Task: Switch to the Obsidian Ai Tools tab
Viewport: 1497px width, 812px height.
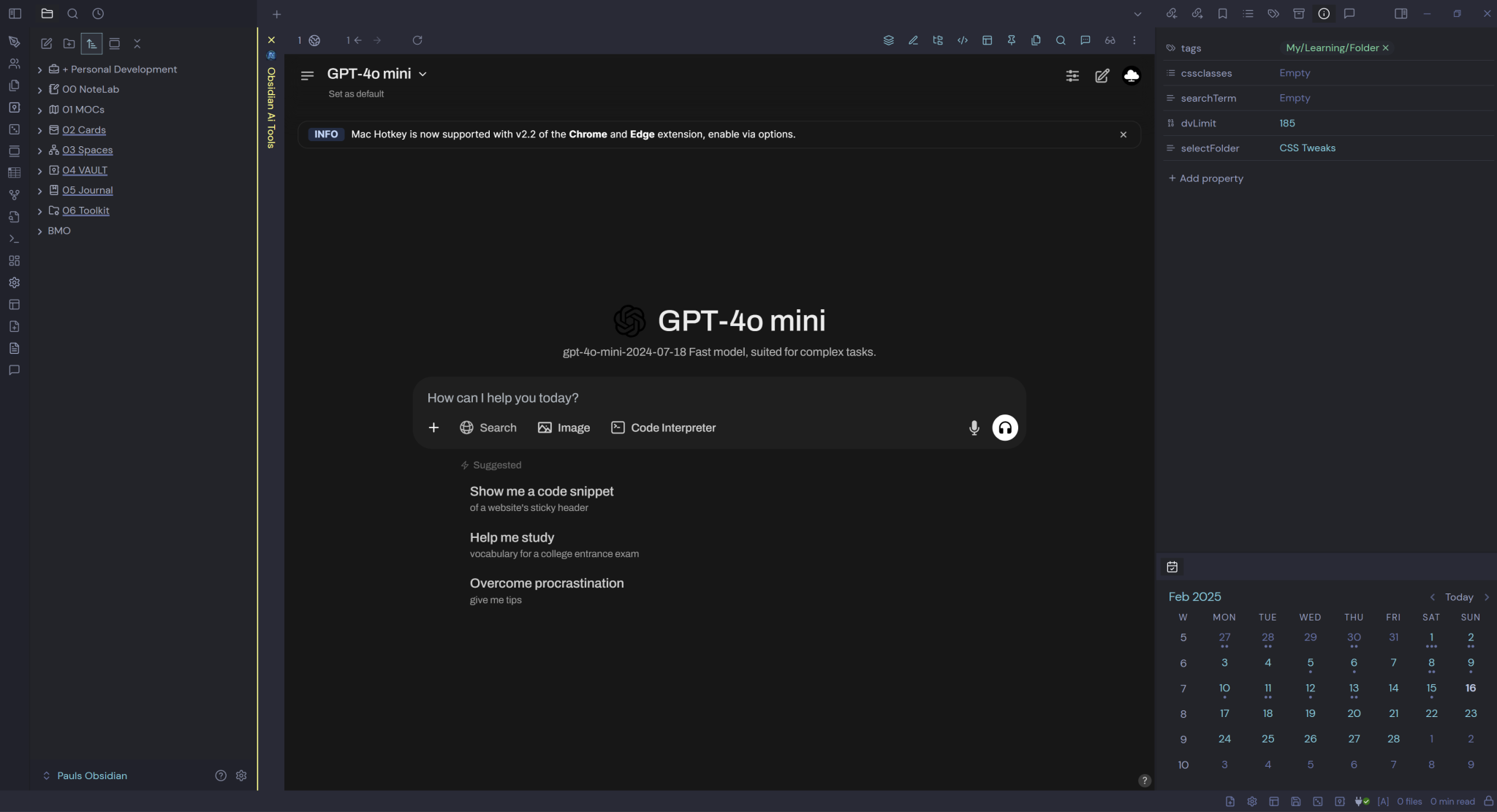Action: pyautogui.click(x=270, y=102)
